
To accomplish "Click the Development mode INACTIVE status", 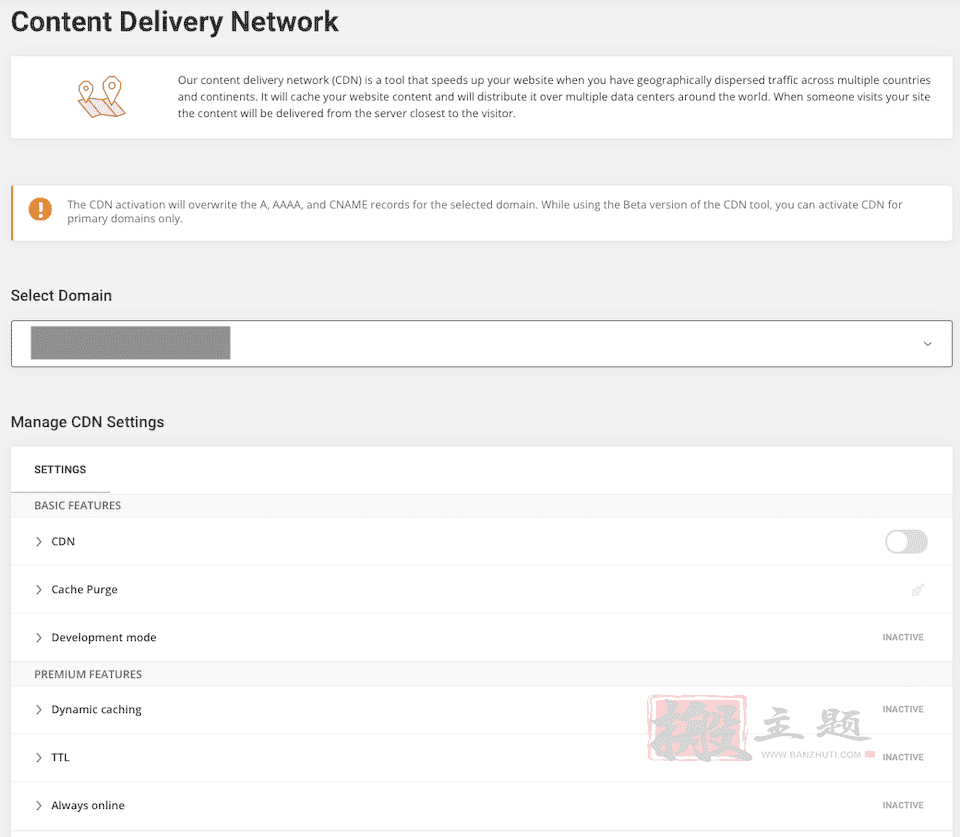I will (902, 637).
